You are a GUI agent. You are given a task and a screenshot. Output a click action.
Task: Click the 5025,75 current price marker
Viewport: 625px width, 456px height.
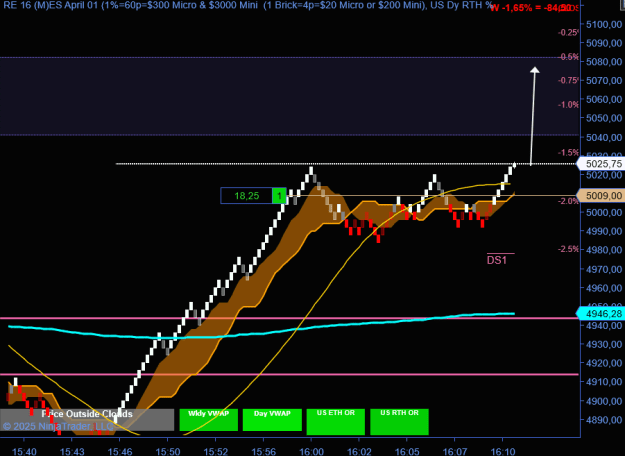[x=601, y=164]
